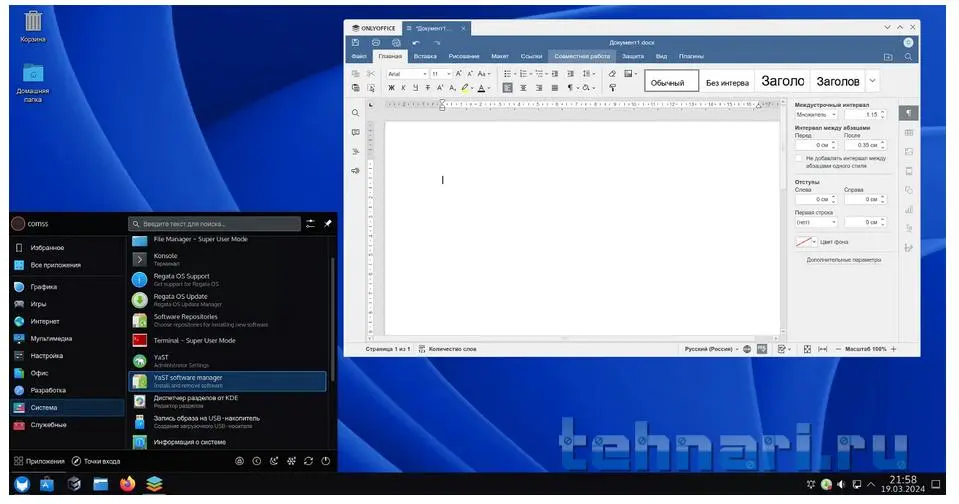Open chart settings in right sidebar
Image resolution: width=959 pixels, height=504 pixels.
click(908, 209)
